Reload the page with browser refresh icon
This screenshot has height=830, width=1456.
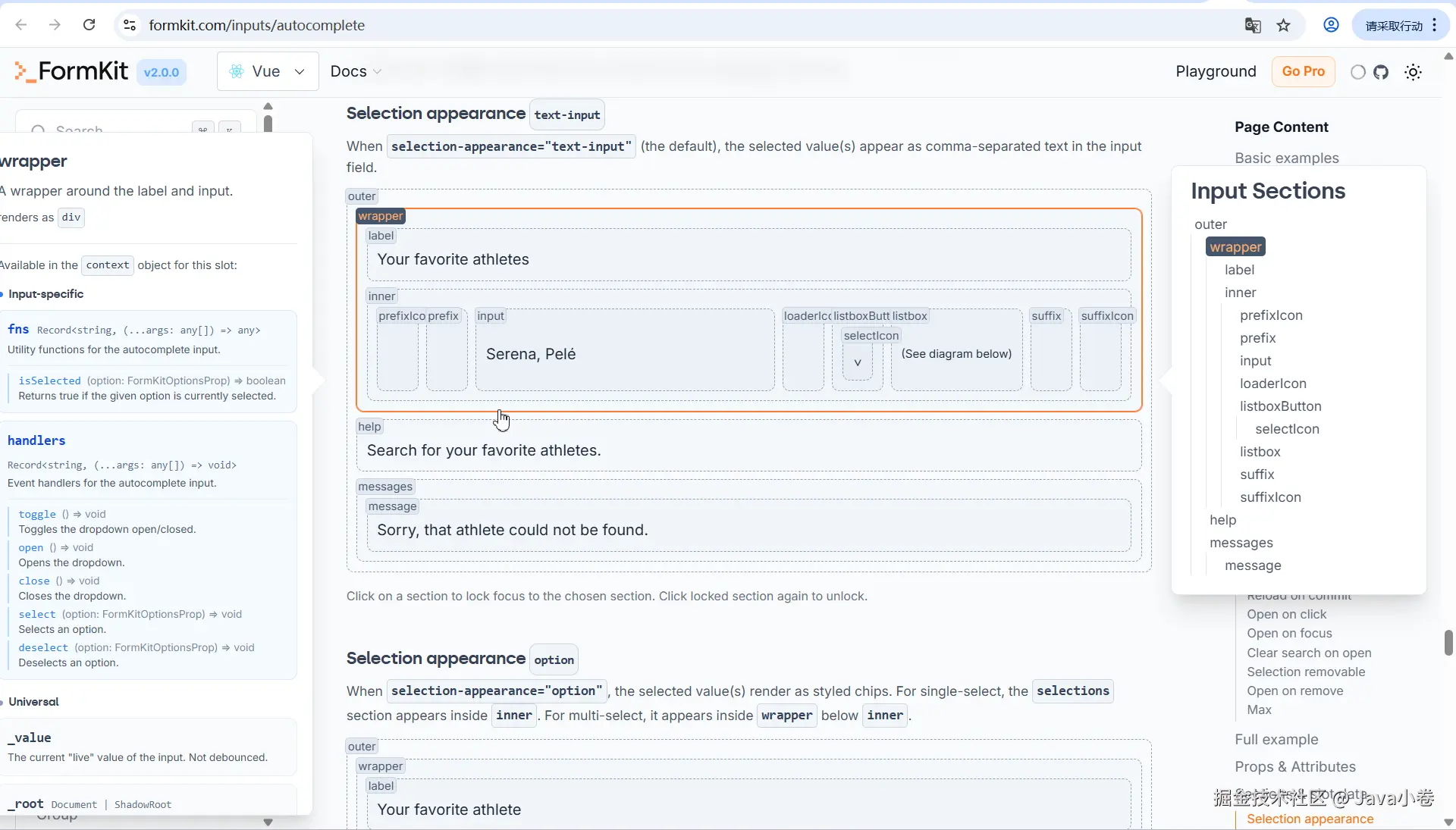click(89, 25)
